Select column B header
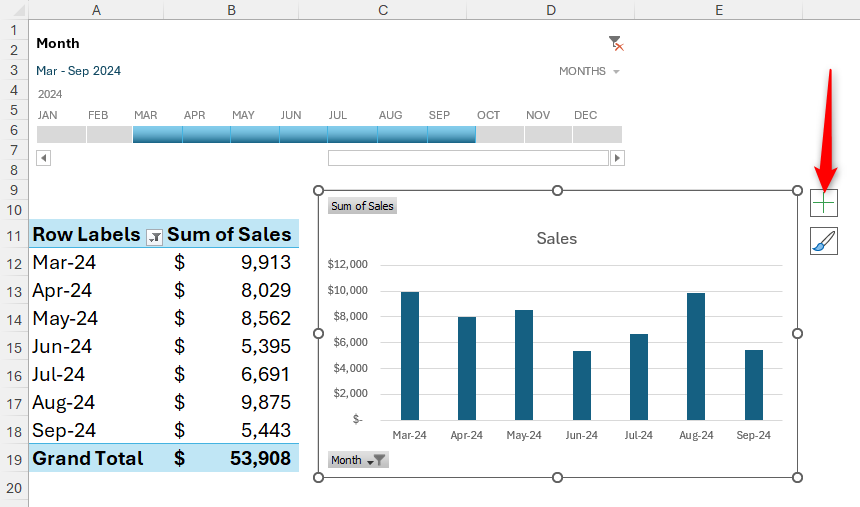The width and height of the screenshot is (860, 507). (231, 10)
